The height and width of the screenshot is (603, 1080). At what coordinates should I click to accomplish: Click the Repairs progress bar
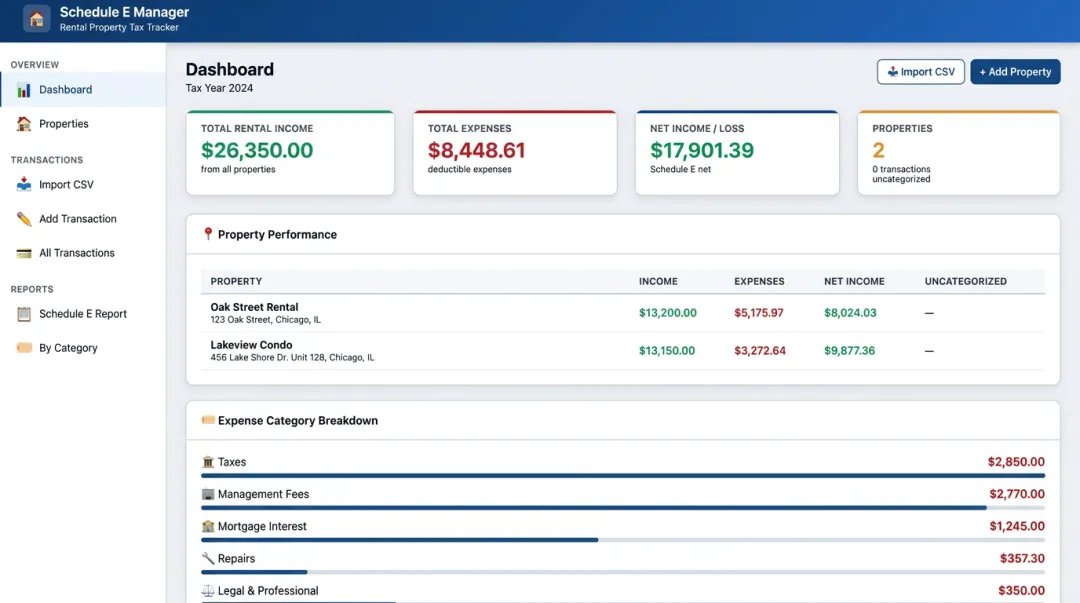tap(623, 572)
